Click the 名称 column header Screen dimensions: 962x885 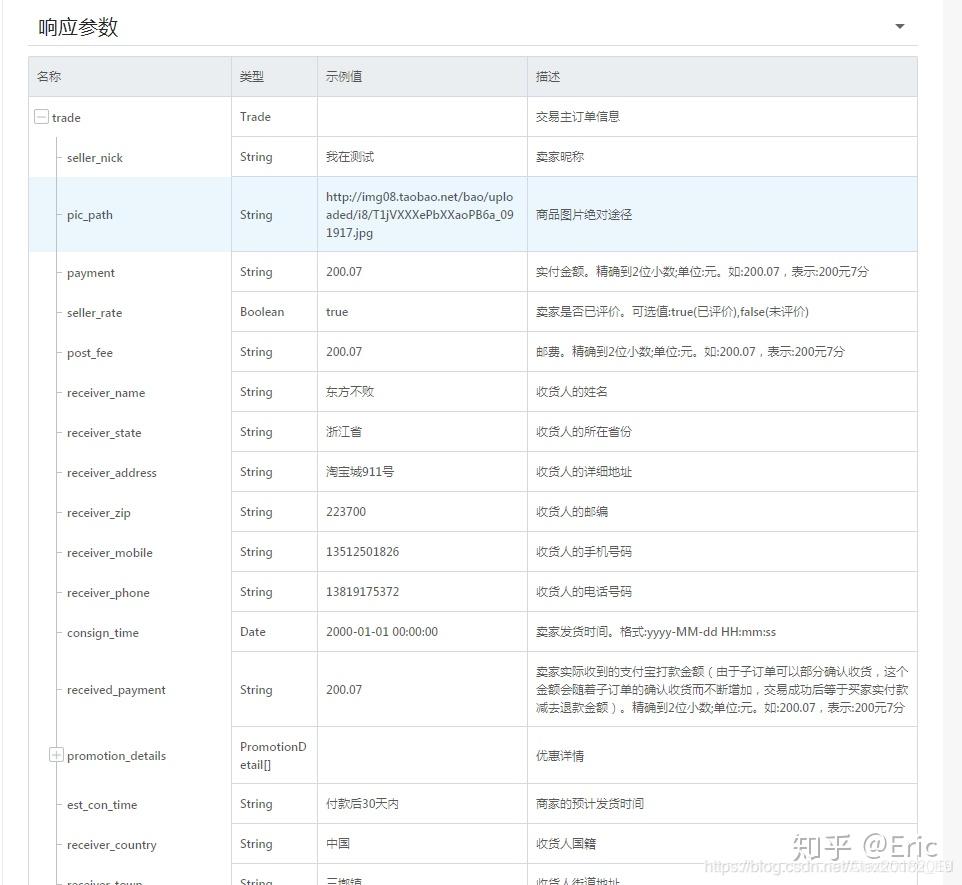pyautogui.click(x=48, y=76)
